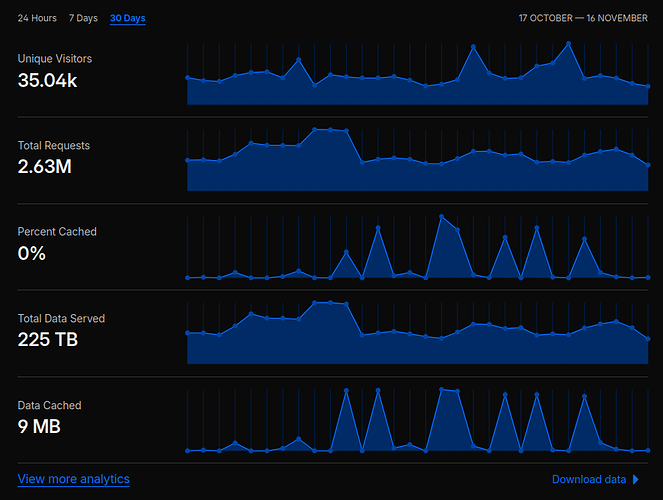
Task: Switch to the 24 Hours tab
Action: pyautogui.click(x=37, y=18)
